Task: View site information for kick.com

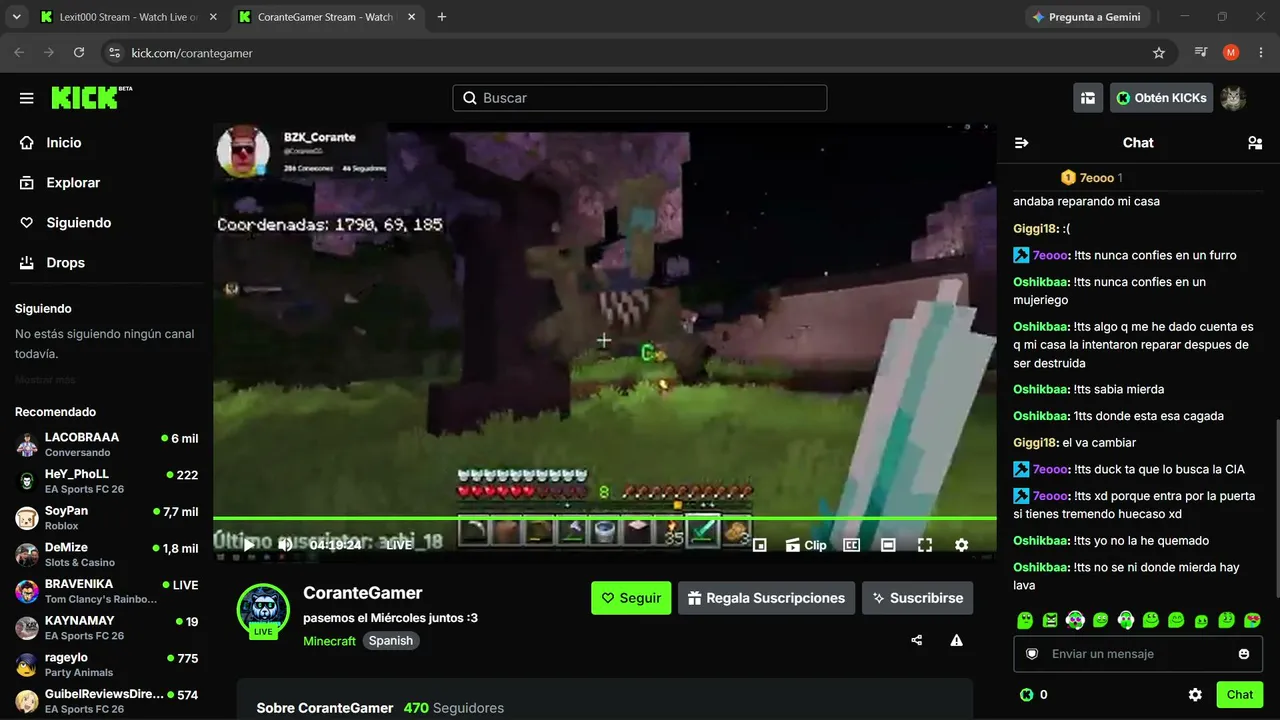Action: pos(114,53)
